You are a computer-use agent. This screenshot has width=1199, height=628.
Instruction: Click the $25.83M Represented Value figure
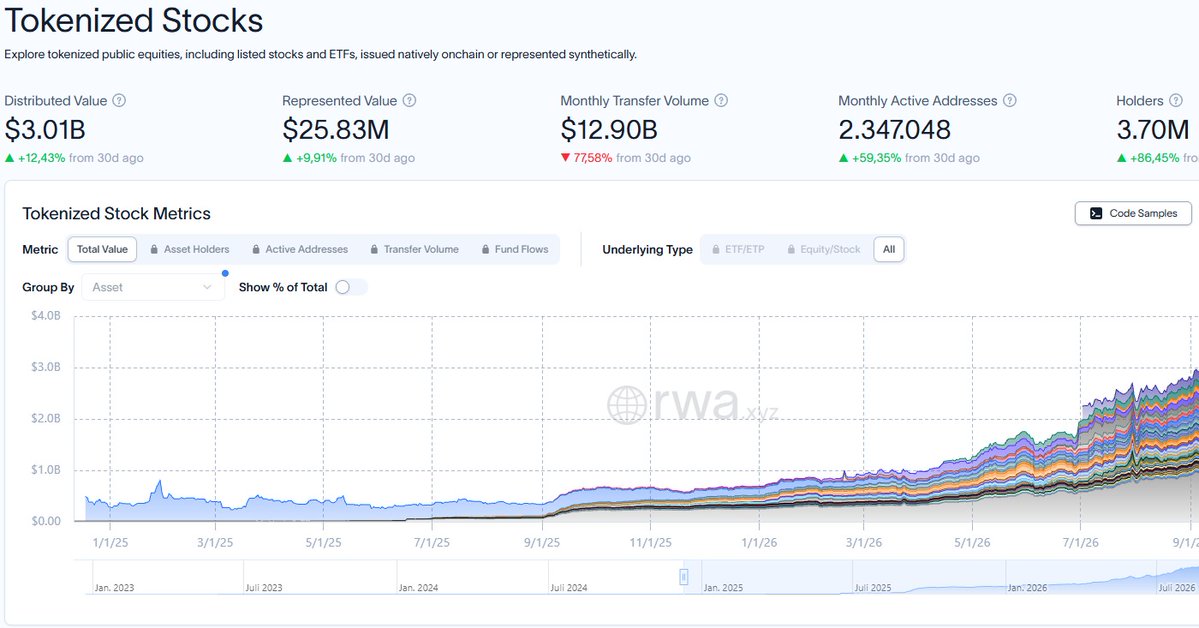[x=336, y=129]
